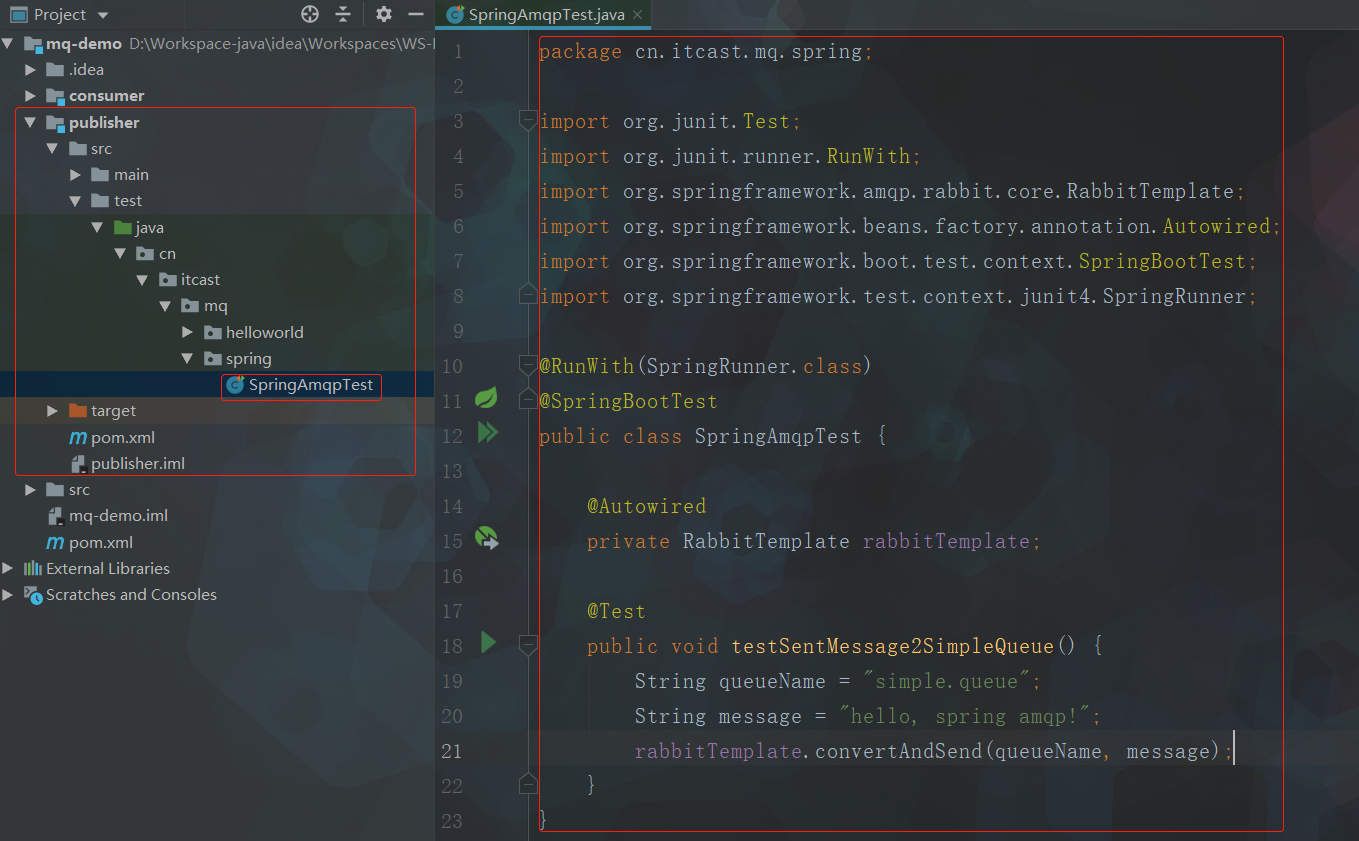The height and width of the screenshot is (841, 1359).
Task: Close the SpringAmqpTest.java tab
Action: pyautogui.click(x=635, y=15)
